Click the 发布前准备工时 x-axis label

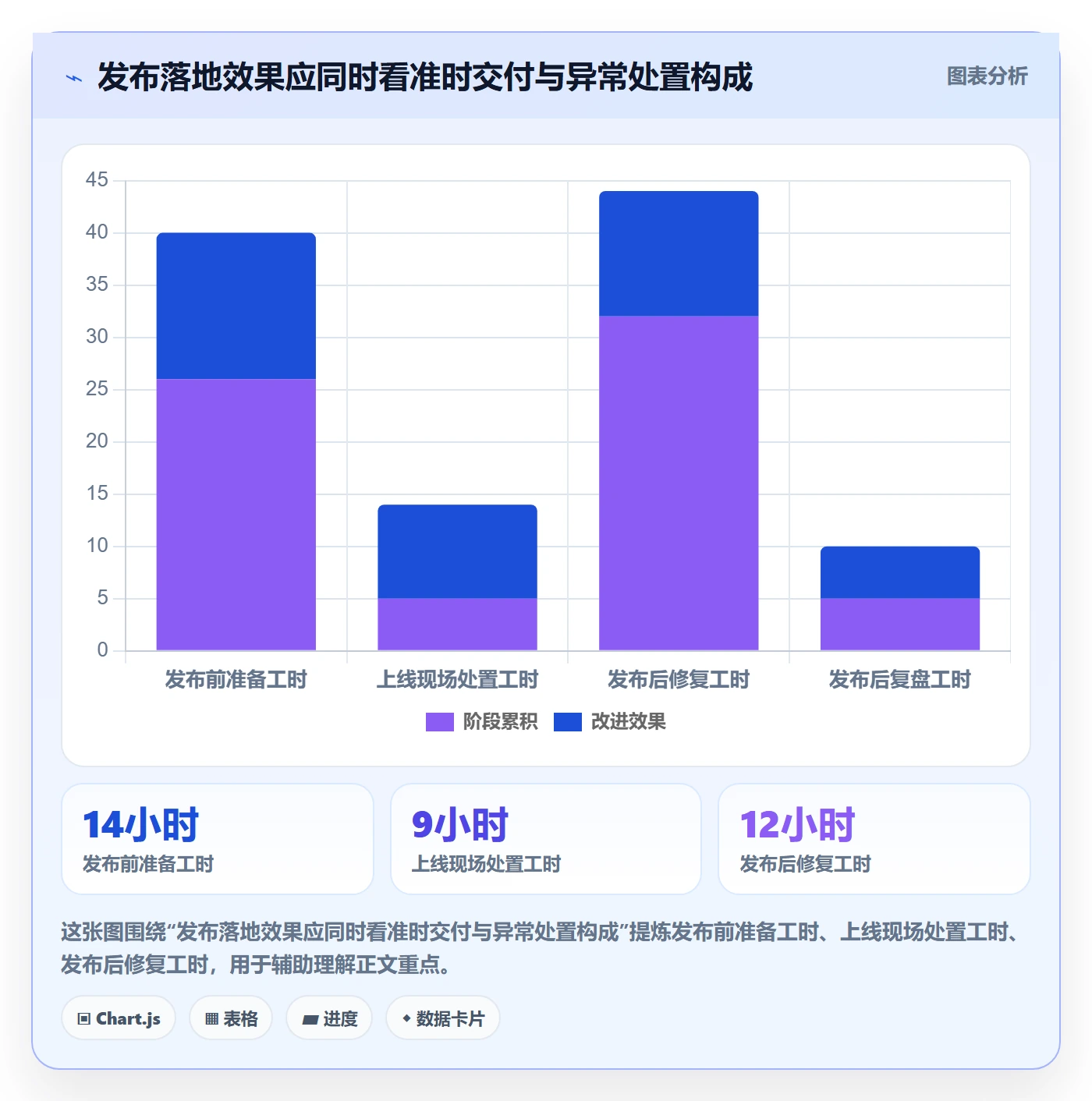236,680
